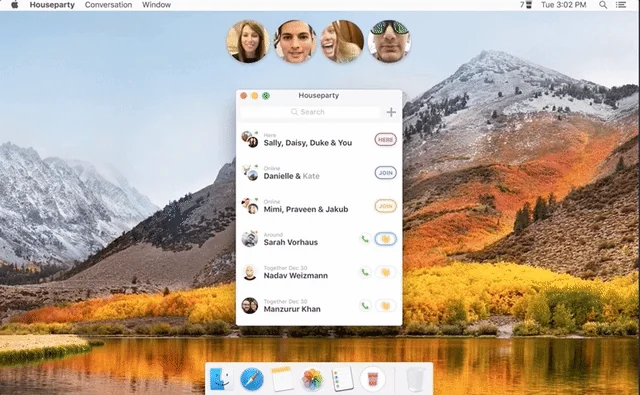Viewport: 640px width, 395px height.
Task: Close the Houseparty window
Action: click(x=244, y=95)
